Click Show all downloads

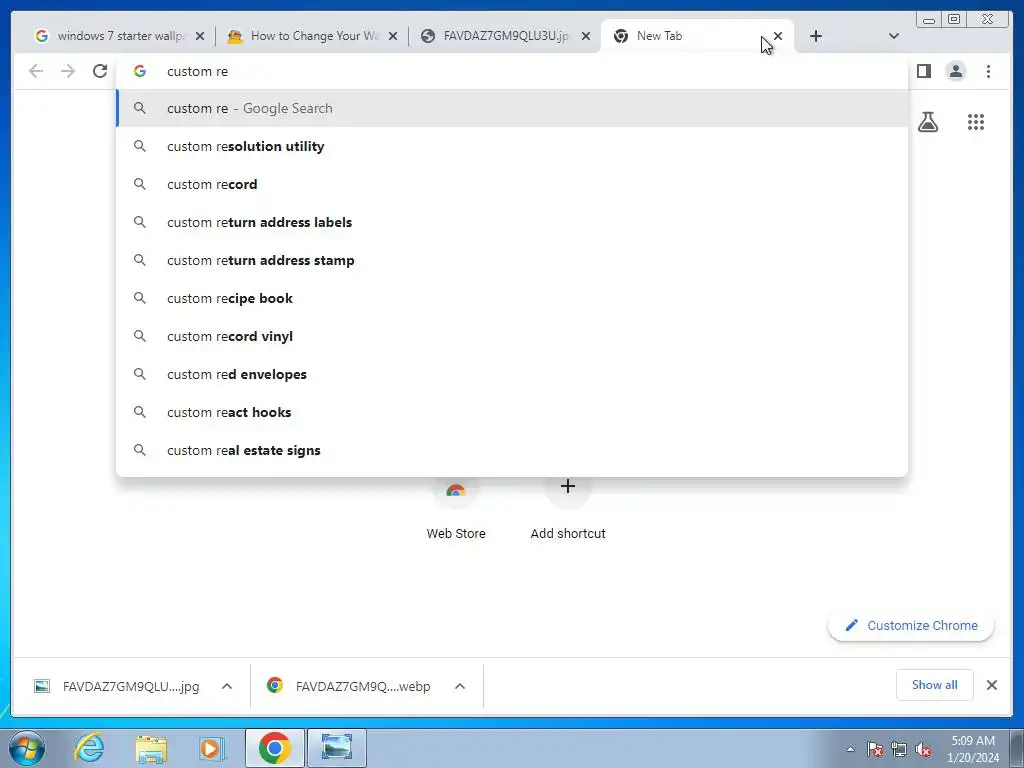pyautogui.click(x=935, y=685)
